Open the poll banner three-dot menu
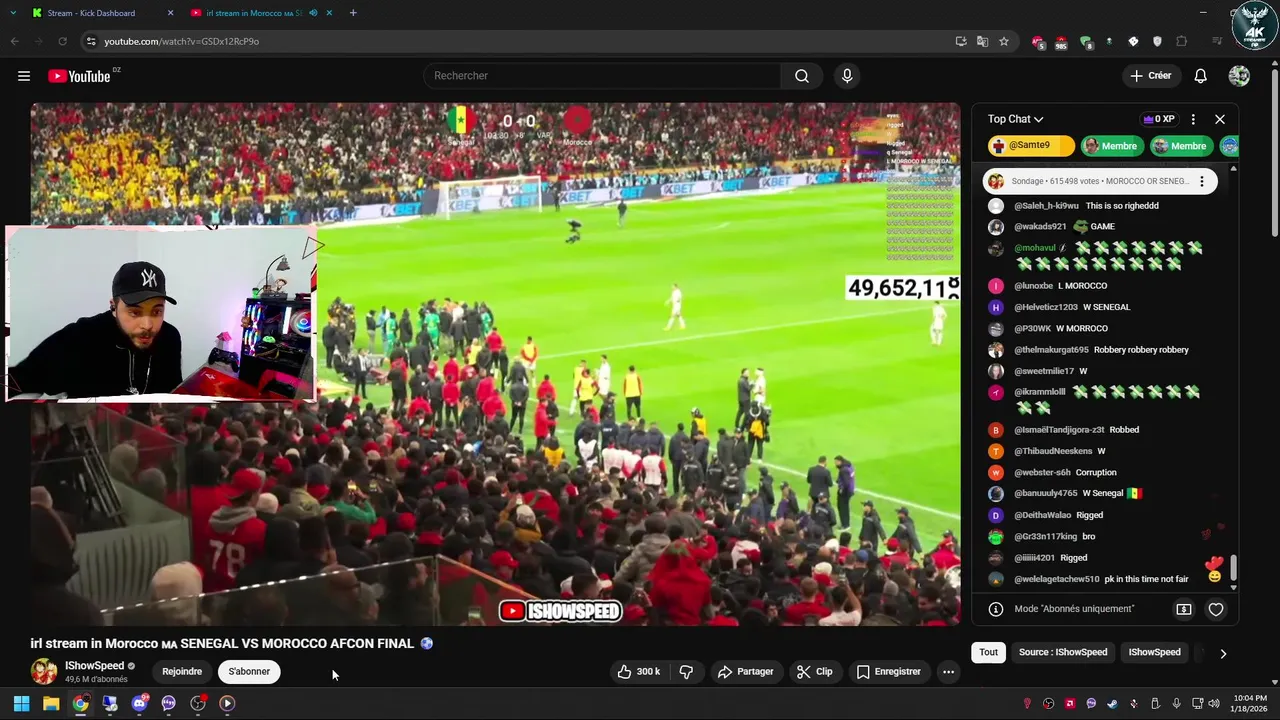The height and width of the screenshot is (720, 1280). click(1202, 181)
